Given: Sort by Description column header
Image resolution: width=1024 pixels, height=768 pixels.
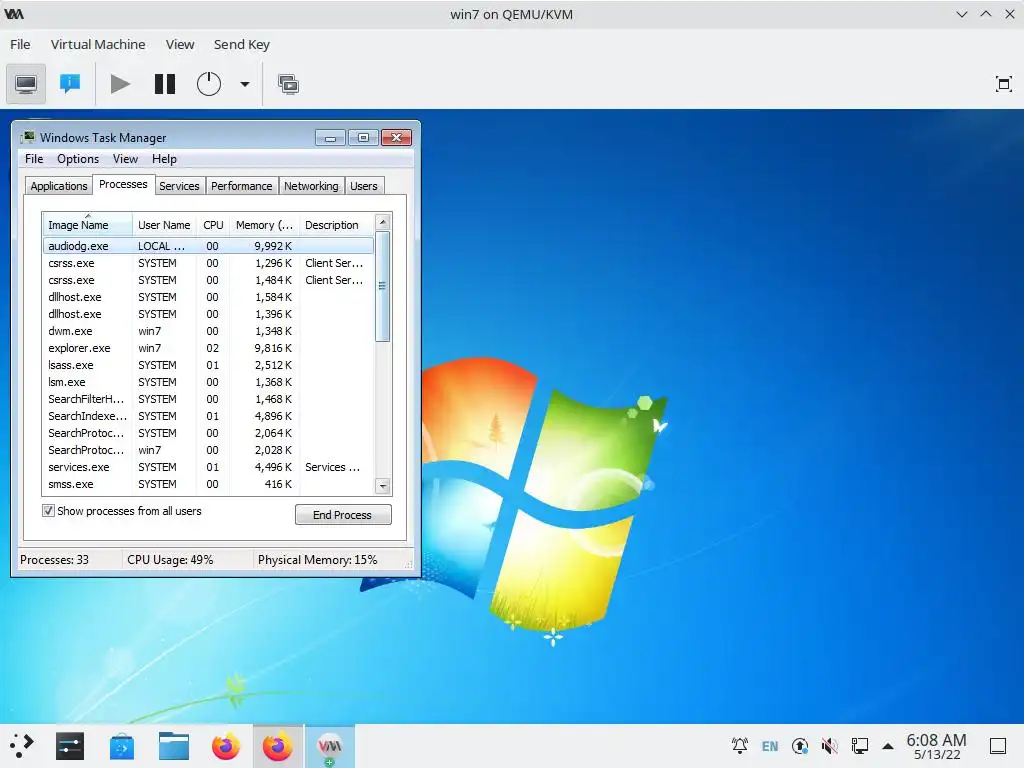Looking at the screenshot, I should click(336, 225).
